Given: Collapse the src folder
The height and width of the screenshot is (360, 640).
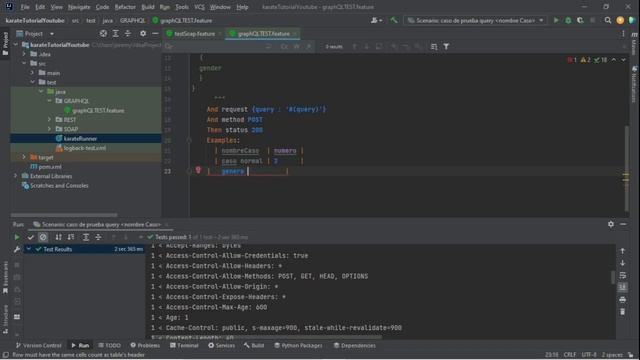Looking at the screenshot, I should click(24, 63).
